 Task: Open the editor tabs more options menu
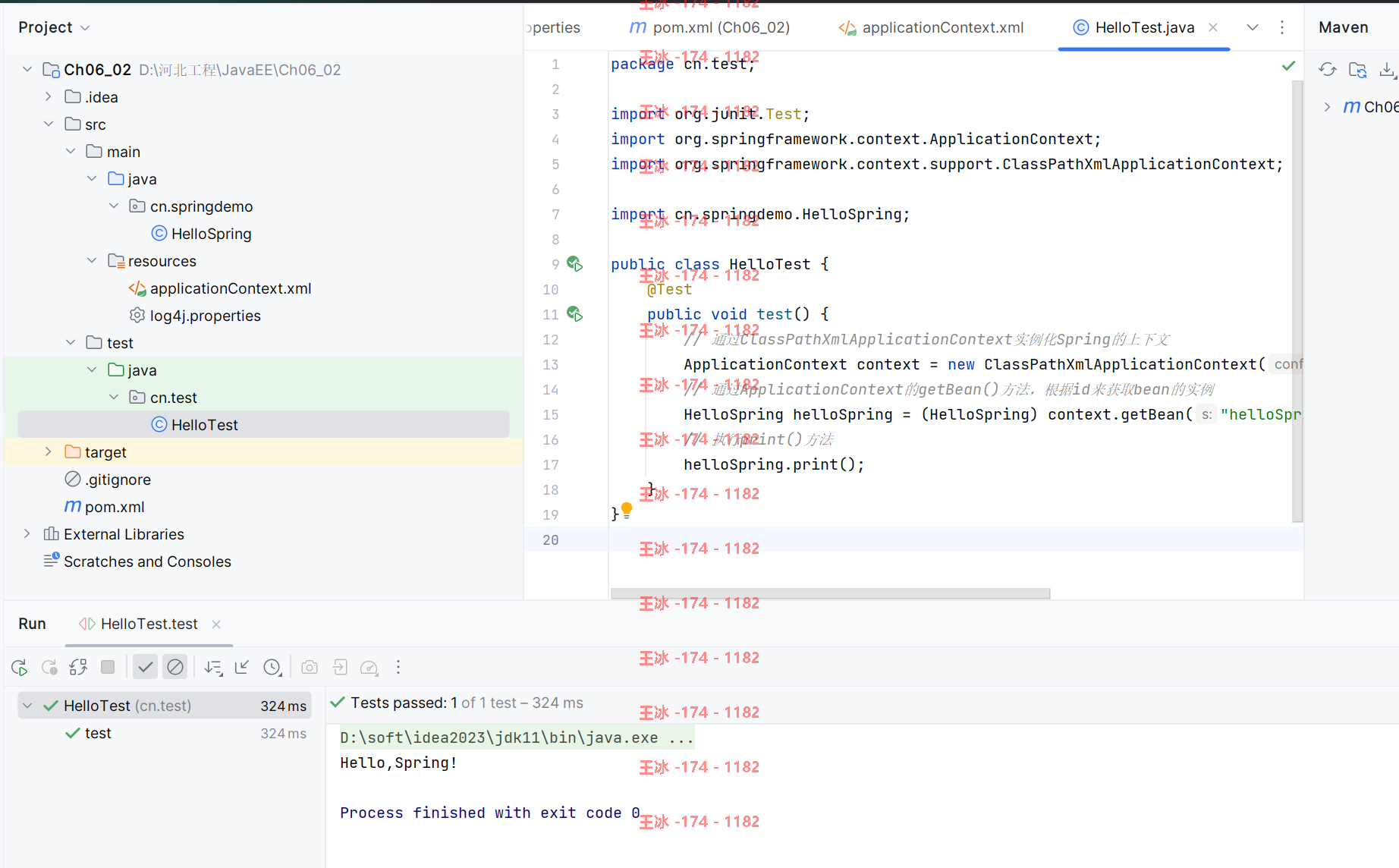[x=1282, y=27]
